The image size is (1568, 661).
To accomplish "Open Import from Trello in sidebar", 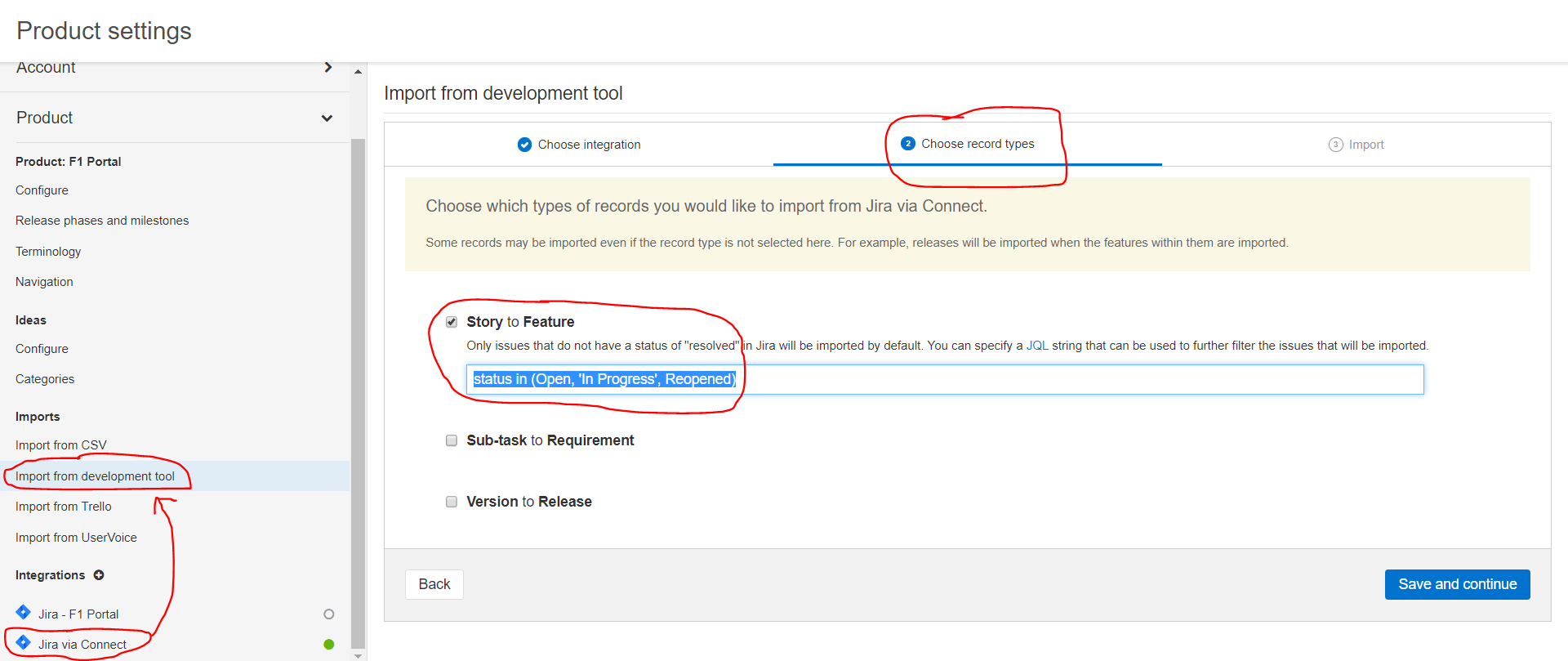I will click(64, 507).
